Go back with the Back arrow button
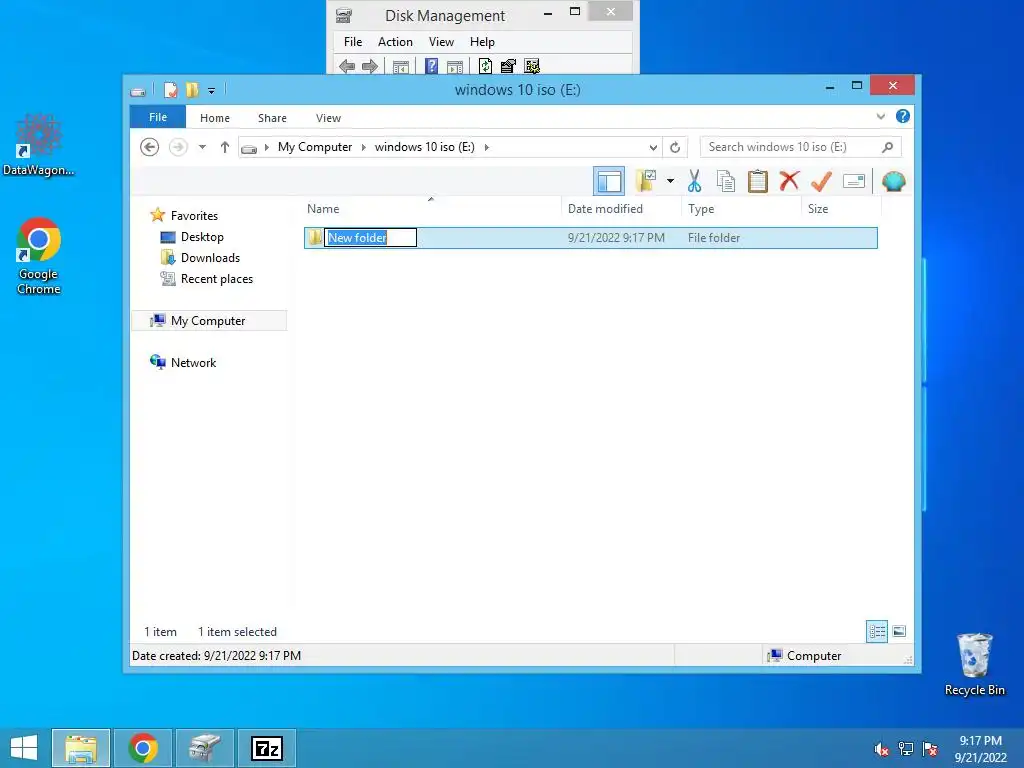 [x=150, y=147]
